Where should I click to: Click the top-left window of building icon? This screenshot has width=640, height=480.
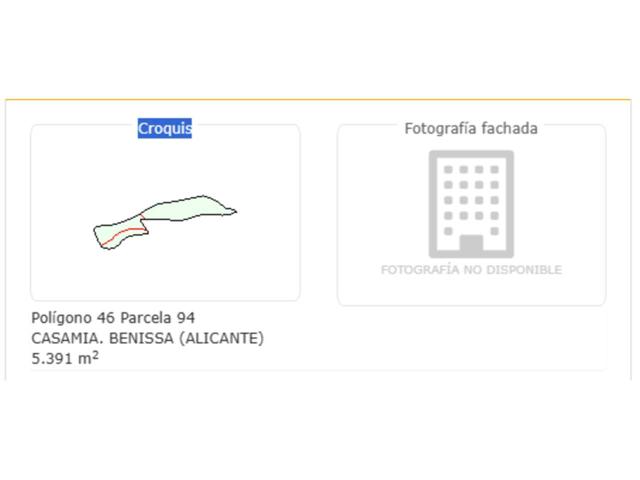(x=448, y=169)
